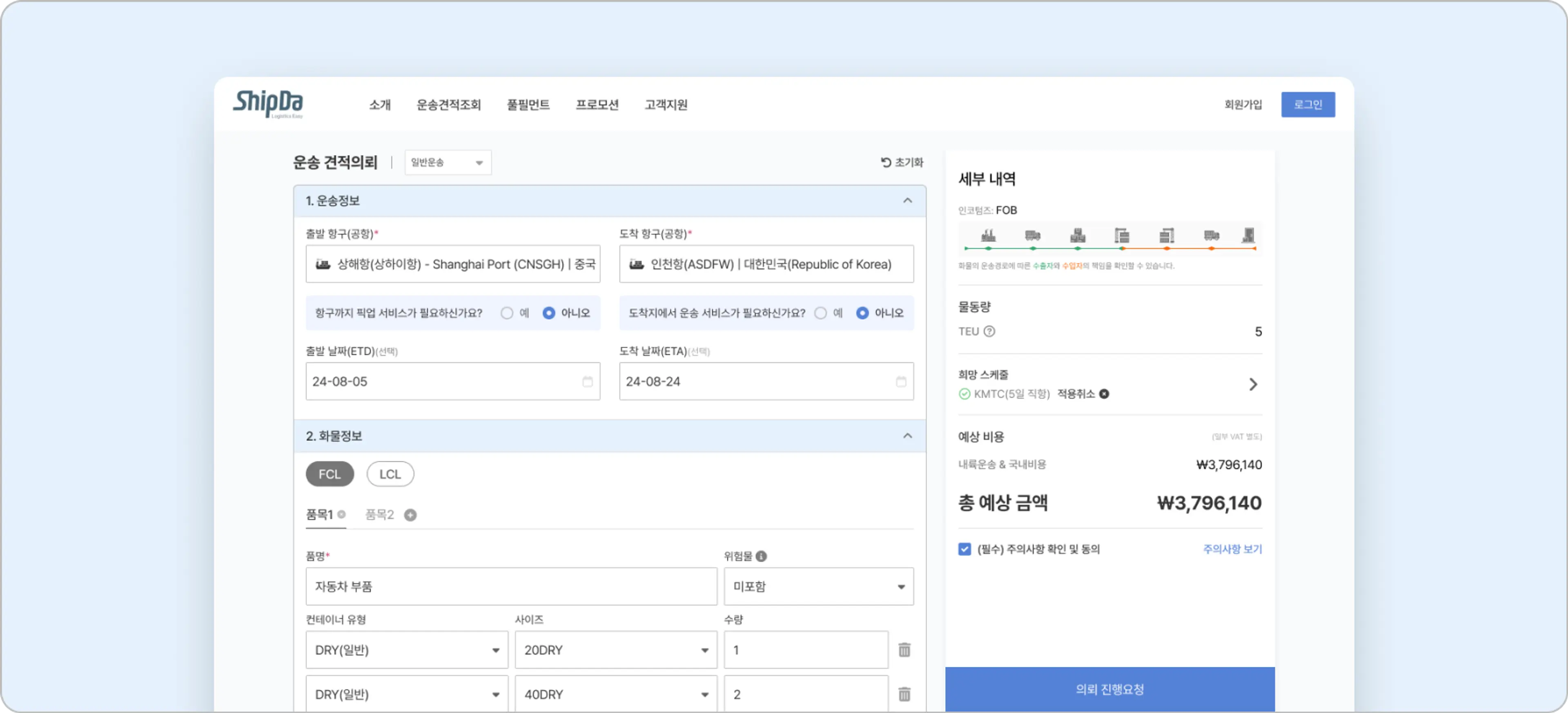Select 예 for destination transport service

820,313
